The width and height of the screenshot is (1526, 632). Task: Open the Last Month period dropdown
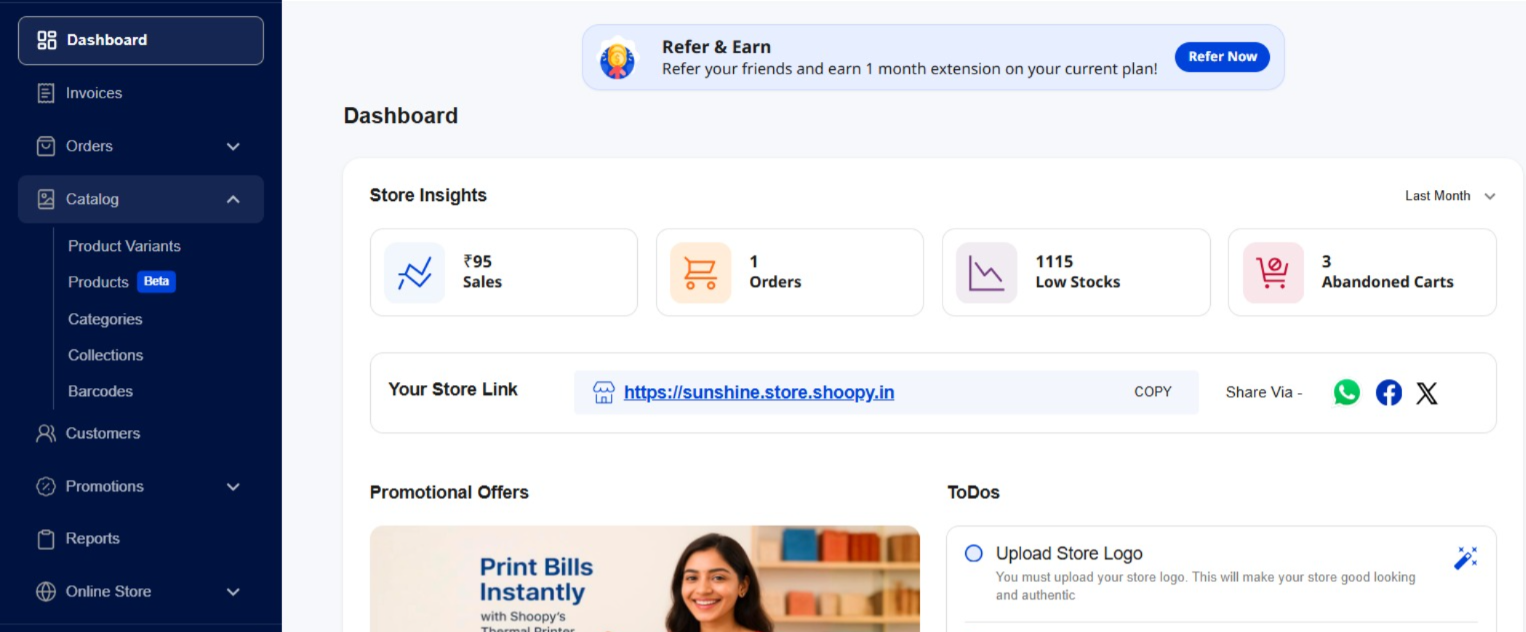(1449, 196)
